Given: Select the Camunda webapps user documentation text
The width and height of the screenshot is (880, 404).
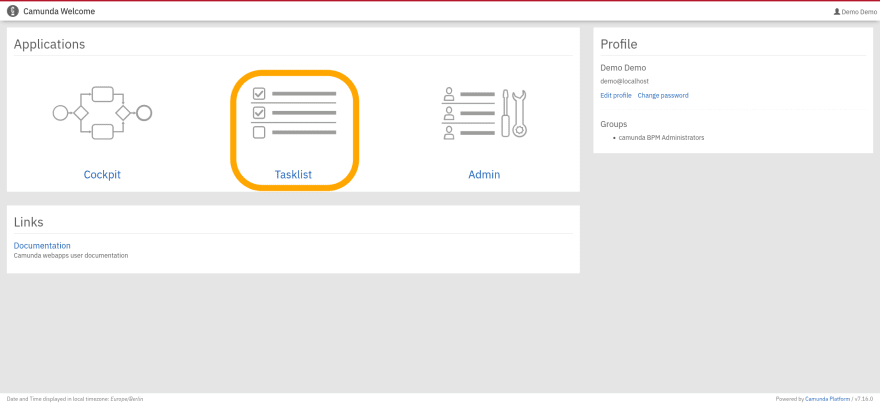Looking at the screenshot, I should tap(71, 255).
